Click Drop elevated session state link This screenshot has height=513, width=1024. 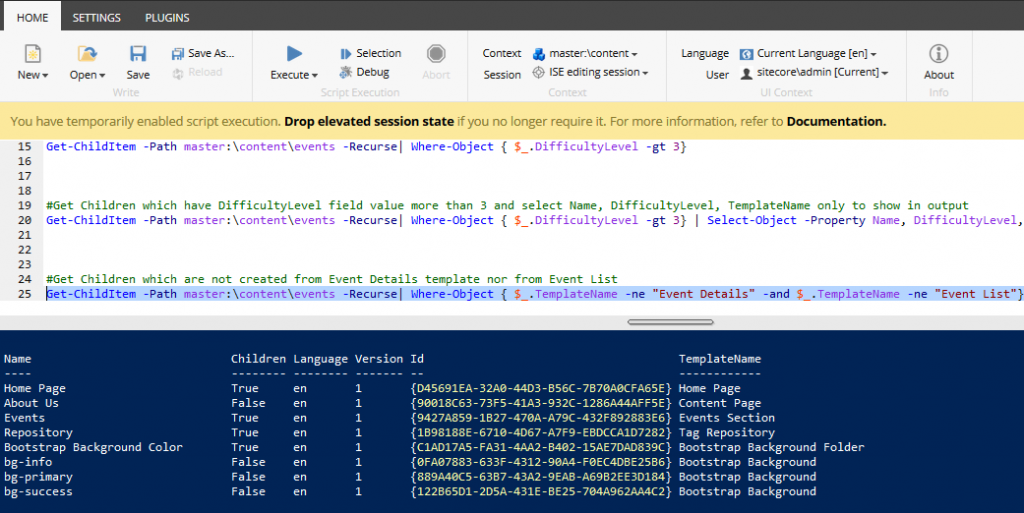[x=369, y=122]
